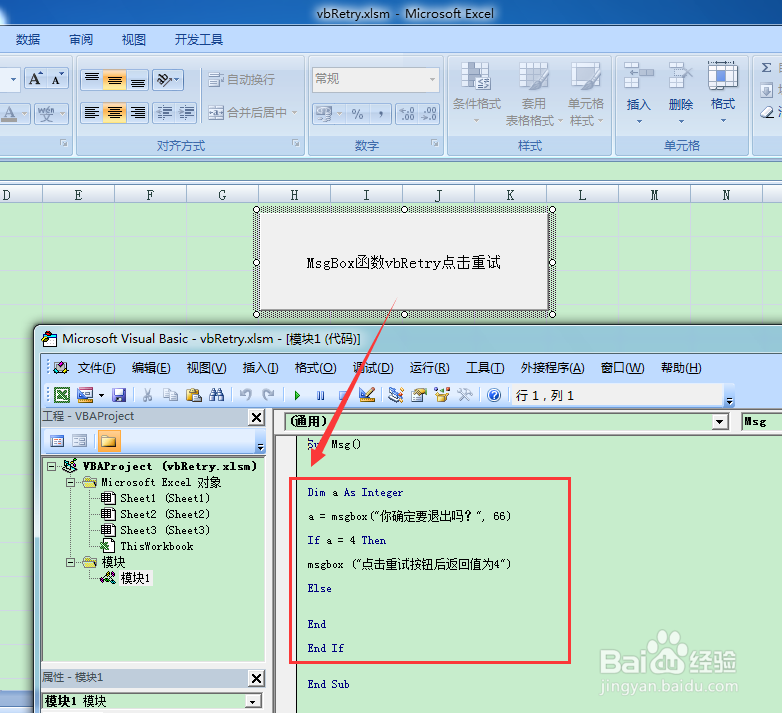Screen dimensions: 782x713
Task: Open 条件格式 conditional formatting
Action: (476, 94)
